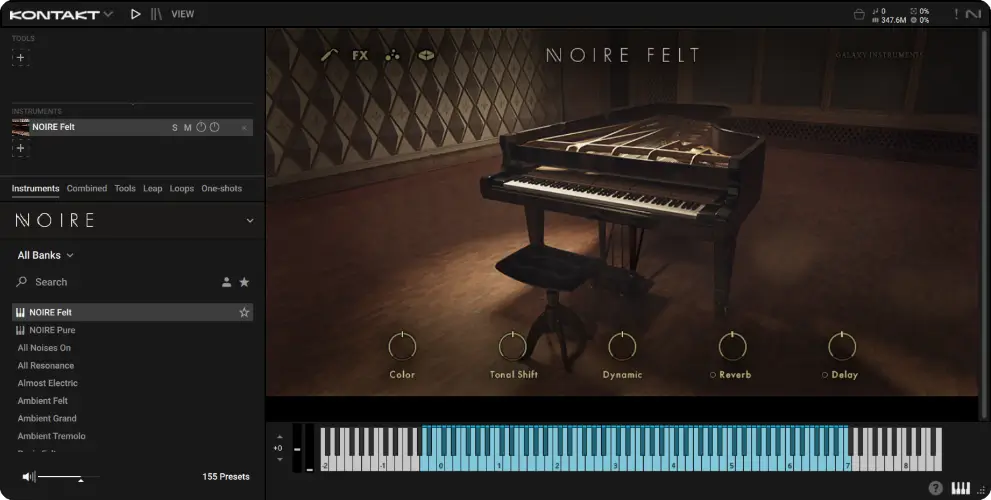Image resolution: width=991 pixels, height=500 pixels.
Task: Enable the Reverb effect toggle
Action: tap(712, 375)
